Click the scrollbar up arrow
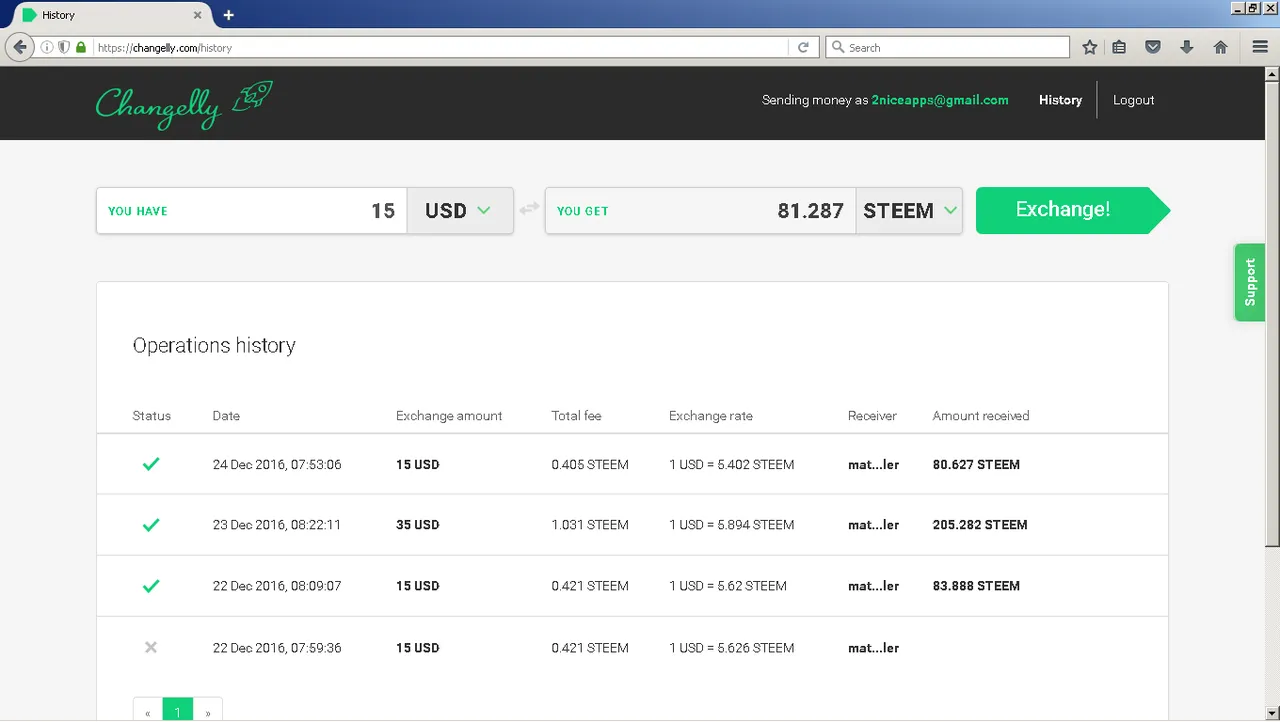The image size is (1280, 722). pyautogui.click(x=1272, y=74)
